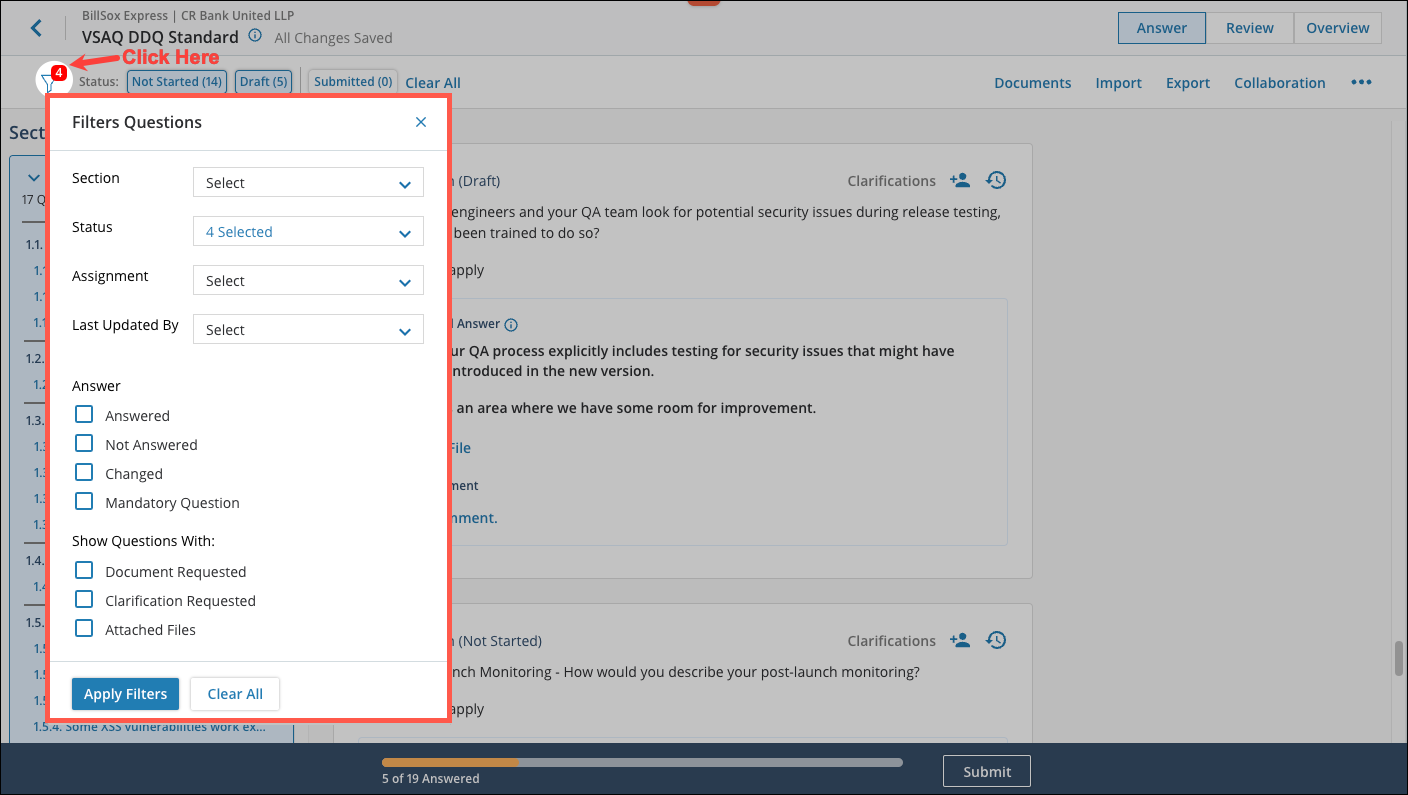Click the back arrow icon

37,28
